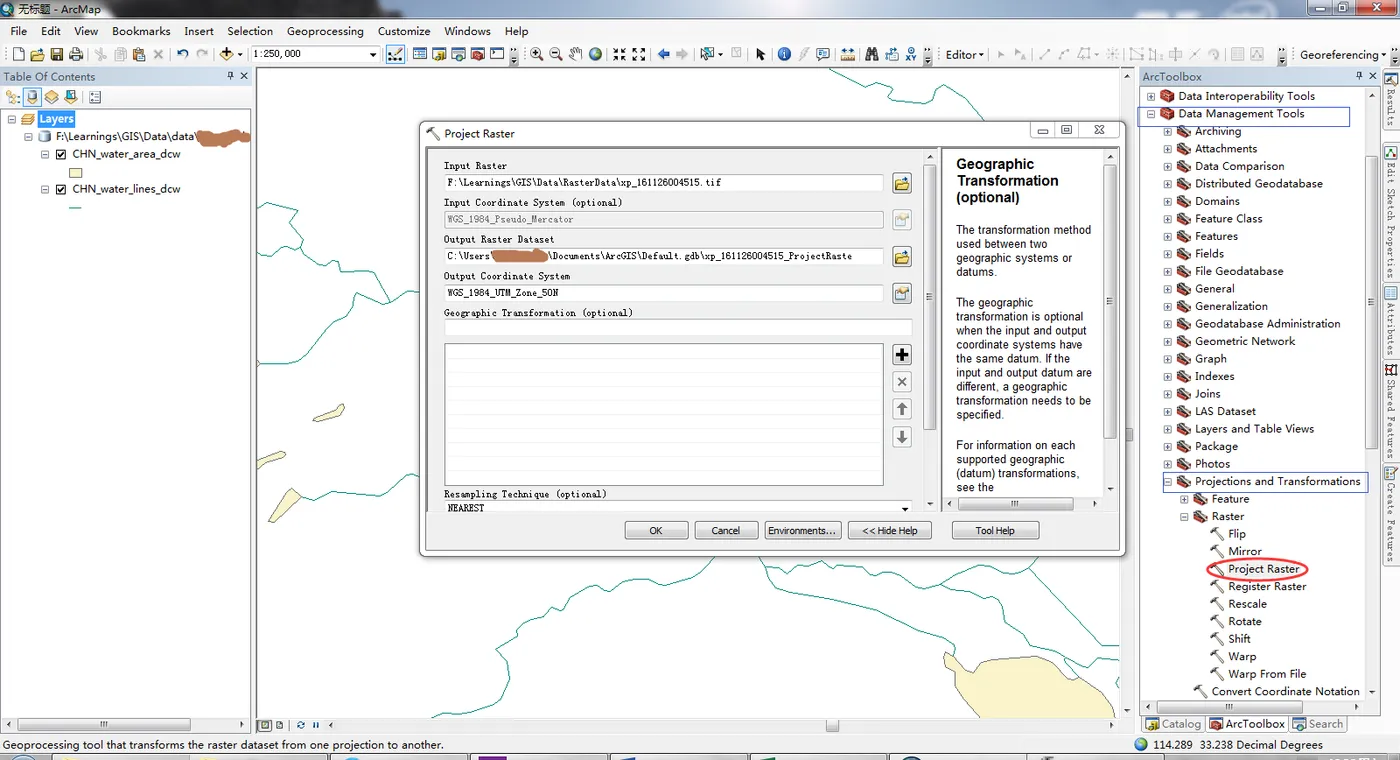List table of contents by drawing order
This screenshot has height=760, width=1400.
[x=13, y=97]
